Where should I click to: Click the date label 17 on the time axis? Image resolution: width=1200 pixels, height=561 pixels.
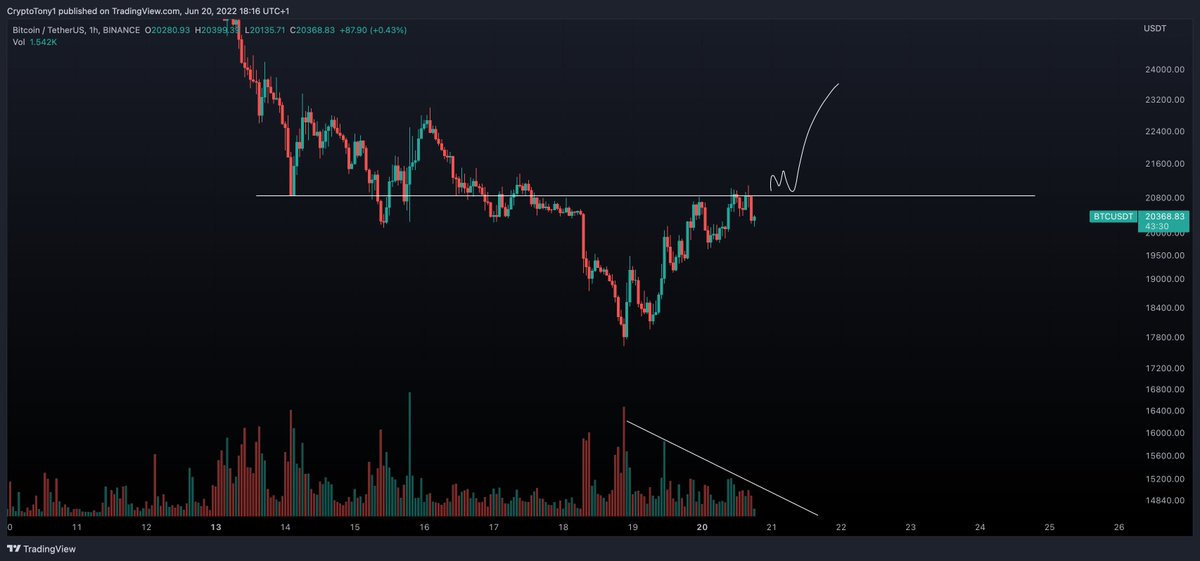(x=493, y=527)
